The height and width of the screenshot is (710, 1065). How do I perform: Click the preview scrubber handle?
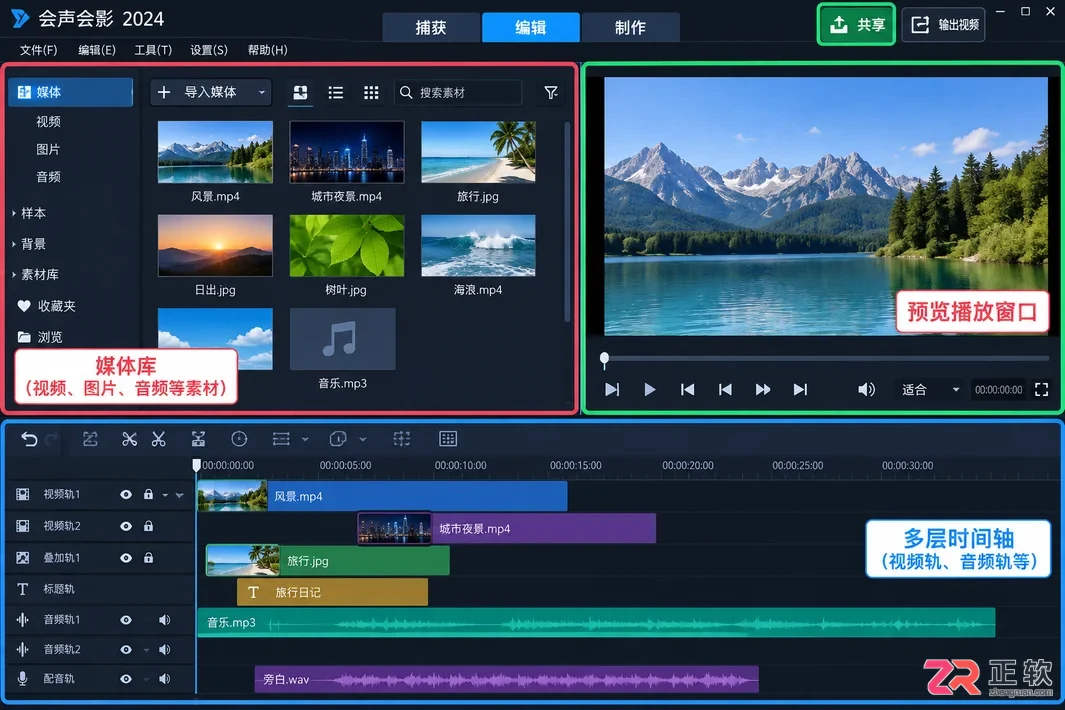point(604,358)
